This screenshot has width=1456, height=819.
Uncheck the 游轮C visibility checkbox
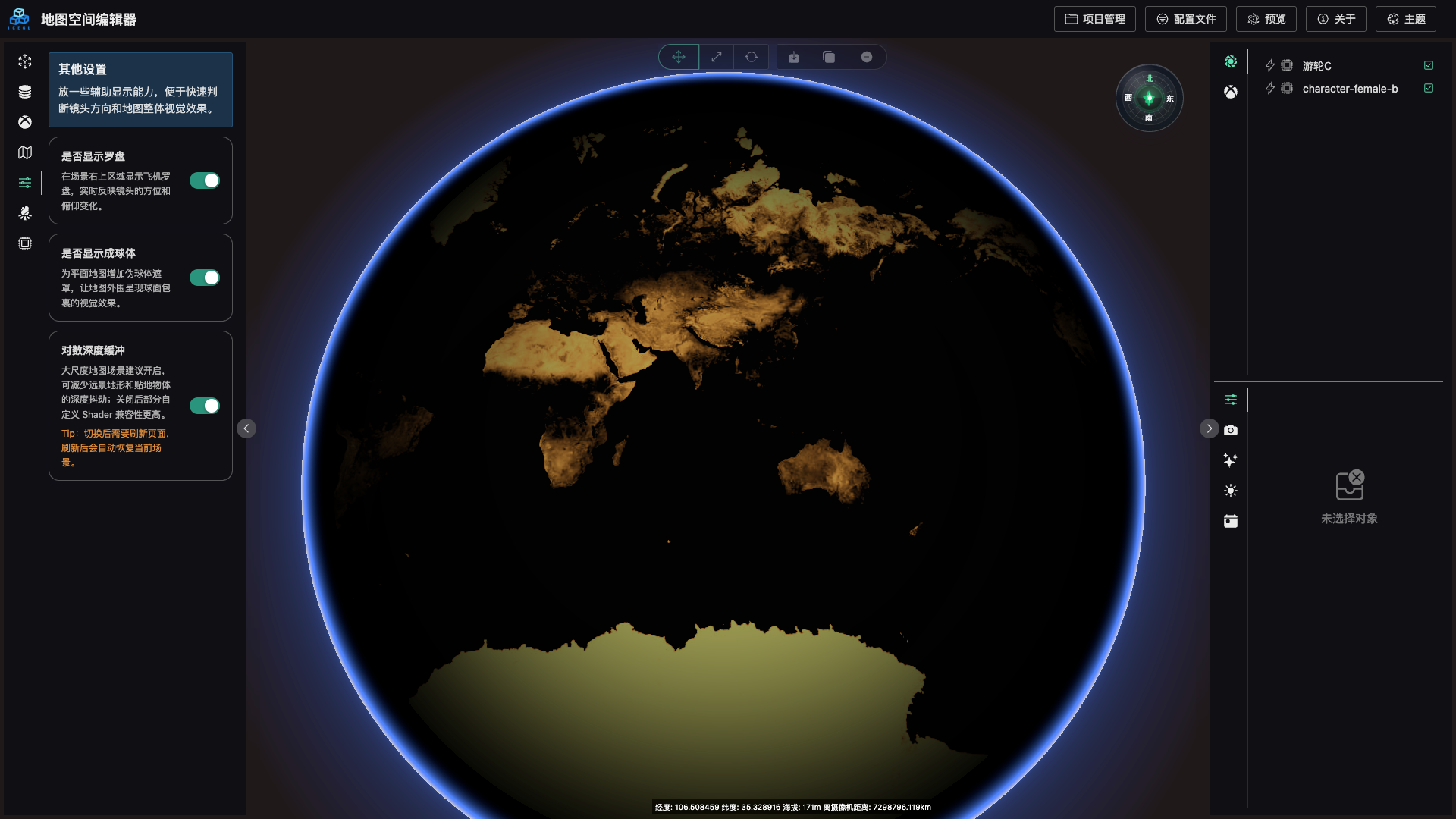click(1429, 65)
